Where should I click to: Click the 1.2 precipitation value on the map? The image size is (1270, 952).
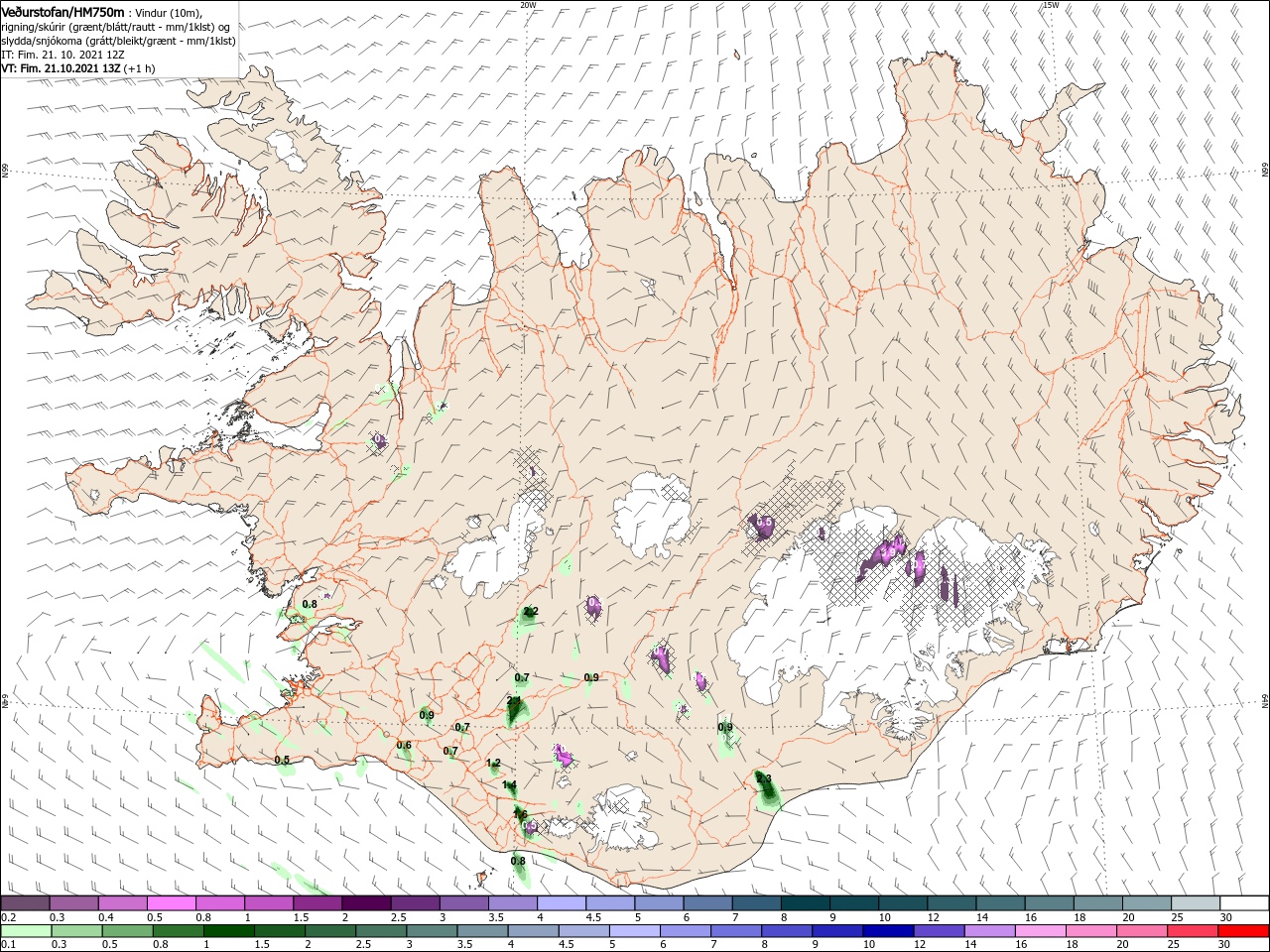tap(493, 764)
